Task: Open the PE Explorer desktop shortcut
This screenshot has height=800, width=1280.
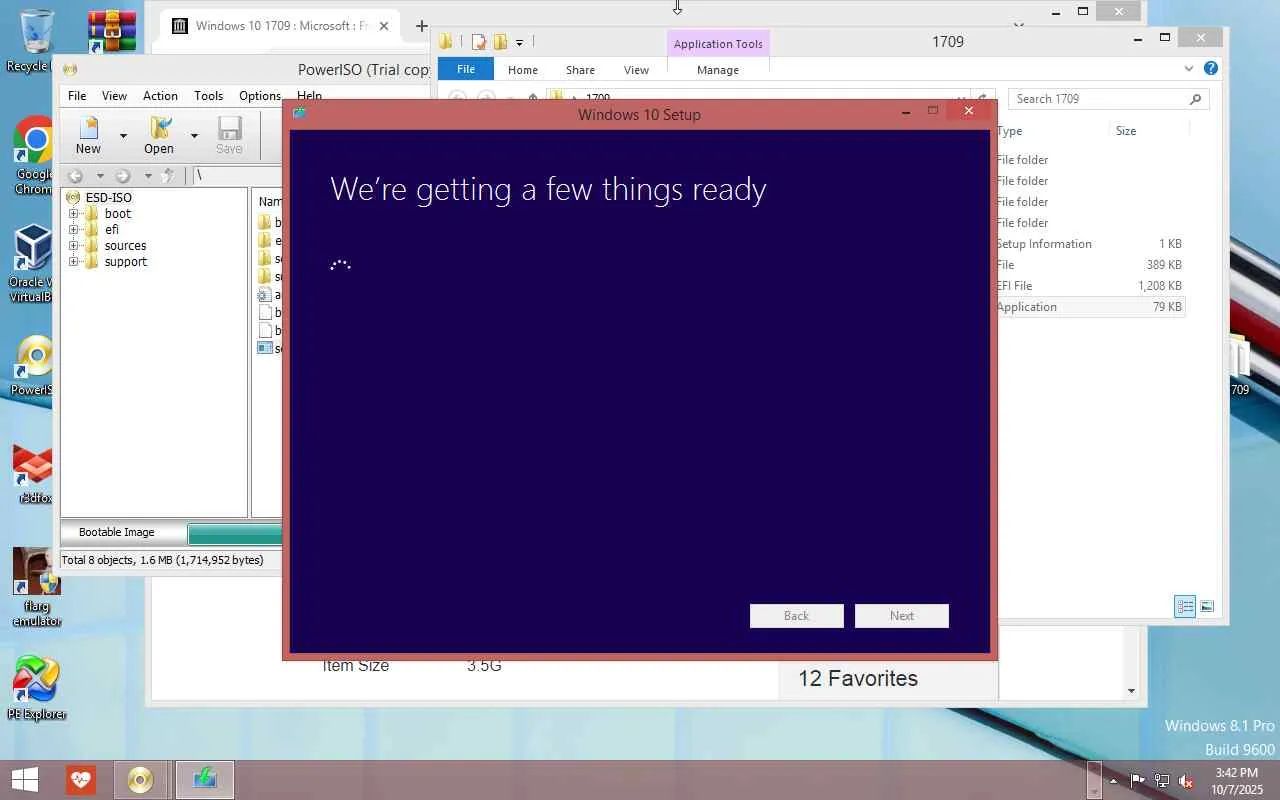Action: [x=37, y=688]
